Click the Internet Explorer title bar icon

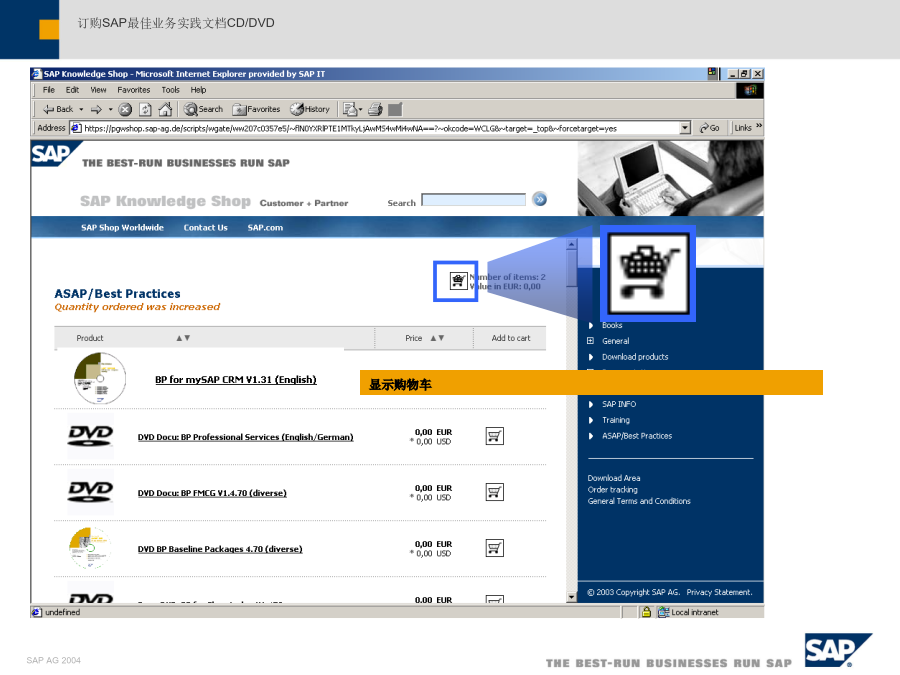pos(37,74)
